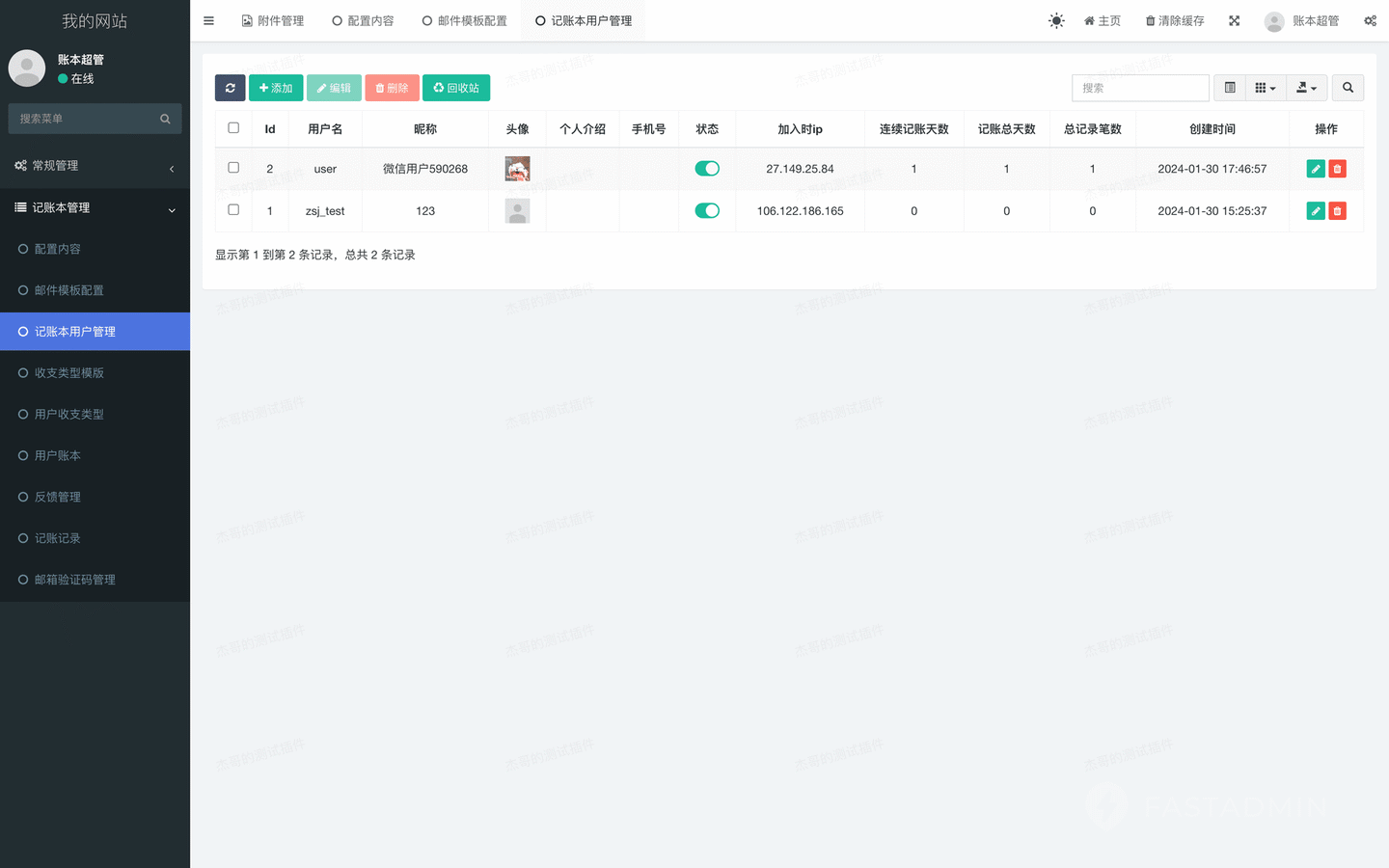Open the 回收站 recycle bin button

(456, 88)
